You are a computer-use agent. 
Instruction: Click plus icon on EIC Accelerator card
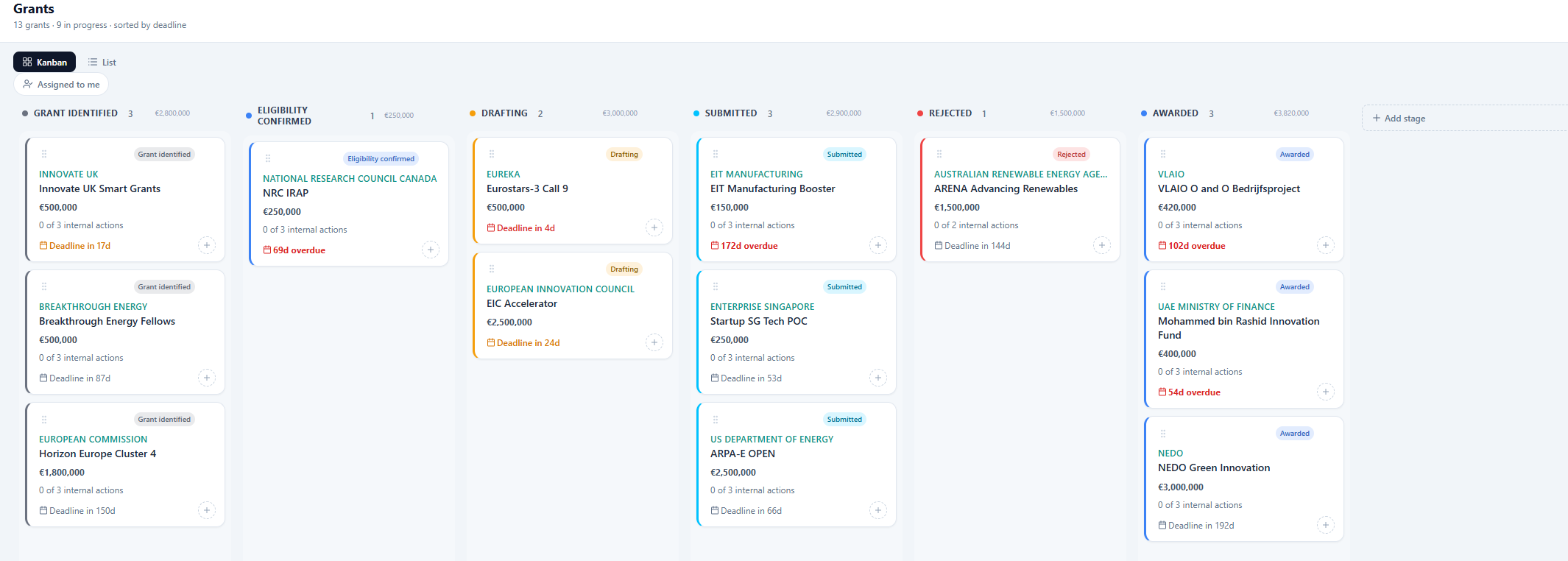click(654, 342)
